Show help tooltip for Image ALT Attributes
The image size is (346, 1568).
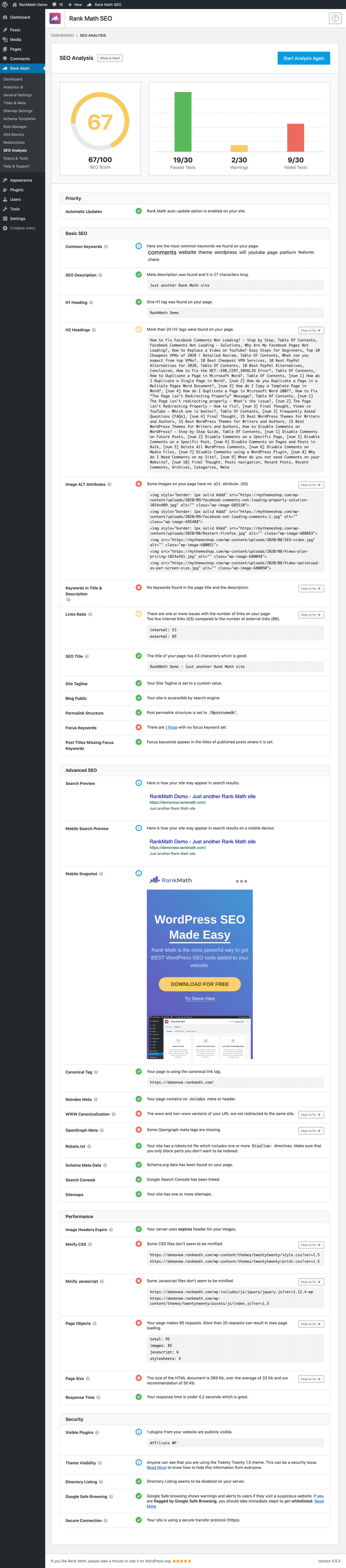(x=110, y=484)
